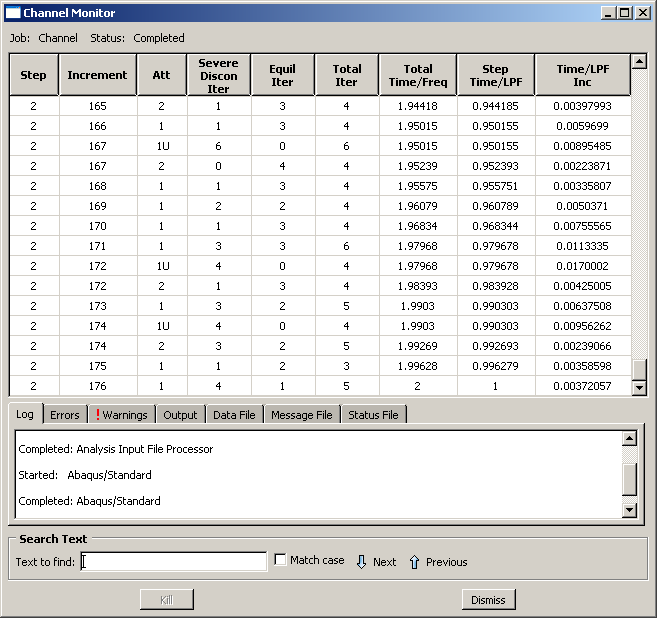Click in the Text to find field
Viewport: 657px width, 618px height.
[174, 562]
